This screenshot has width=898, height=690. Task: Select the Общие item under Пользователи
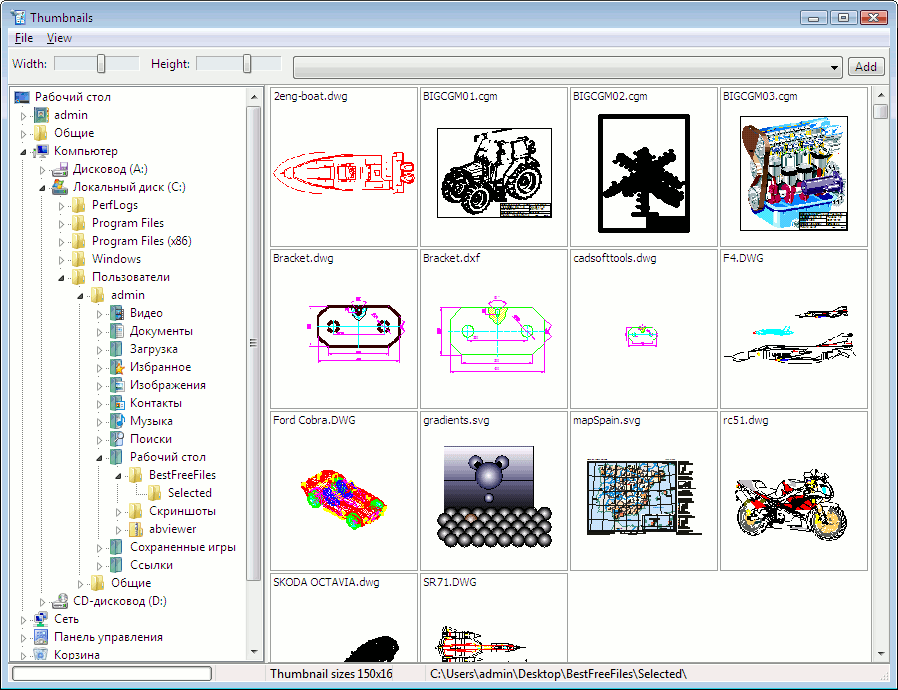131,583
